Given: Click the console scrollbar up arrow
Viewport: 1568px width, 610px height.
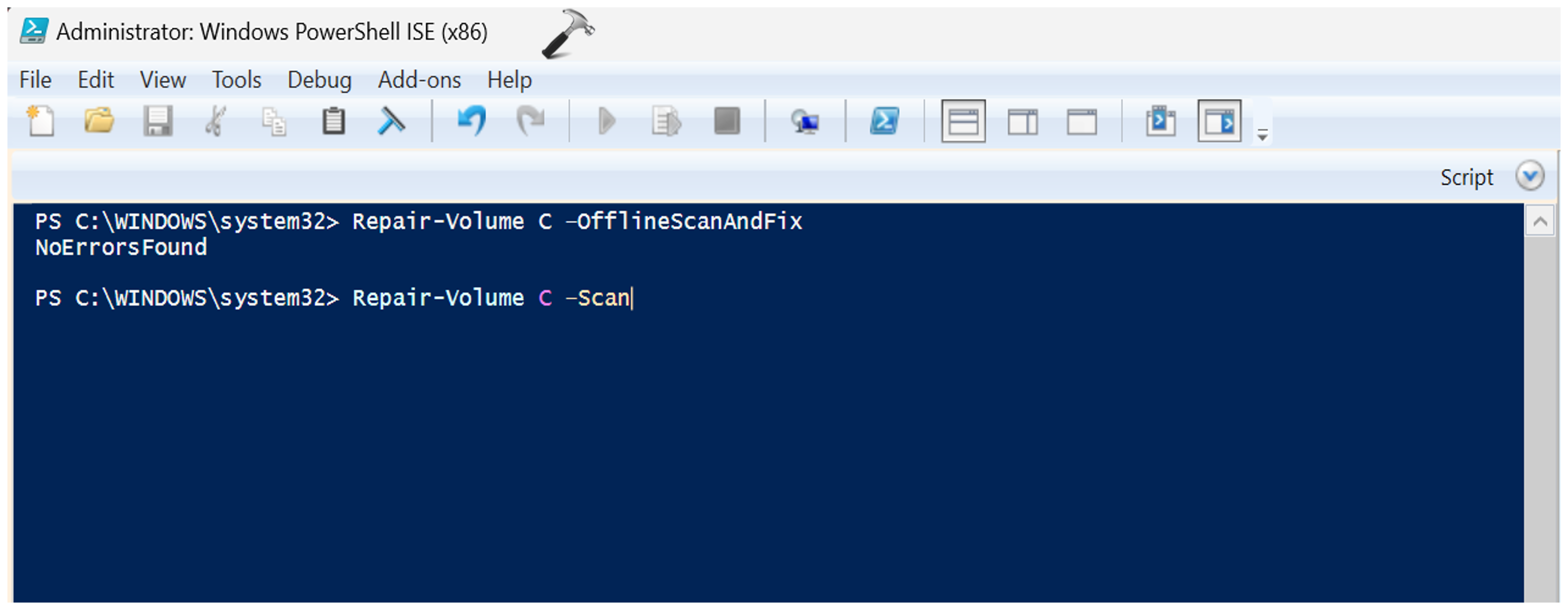Looking at the screenshot, I should (x=1540, y=222).
